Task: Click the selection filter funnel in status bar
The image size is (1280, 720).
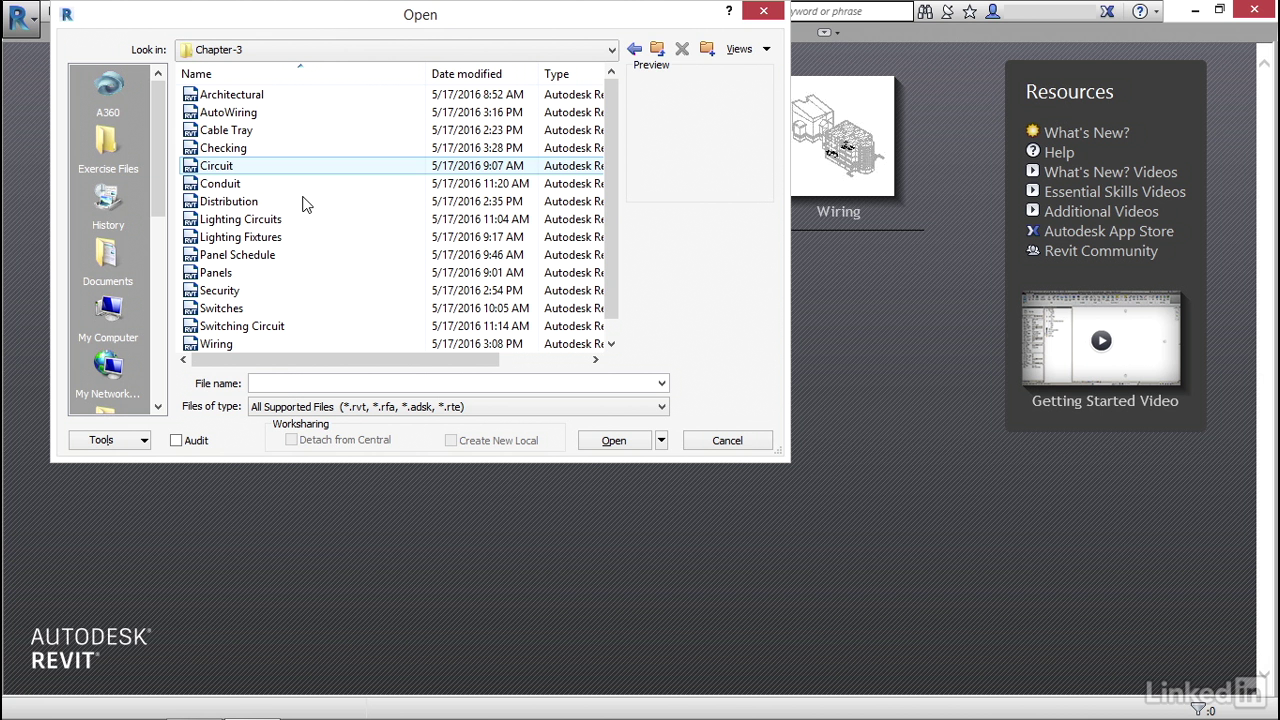Action: click(1198, 709)
